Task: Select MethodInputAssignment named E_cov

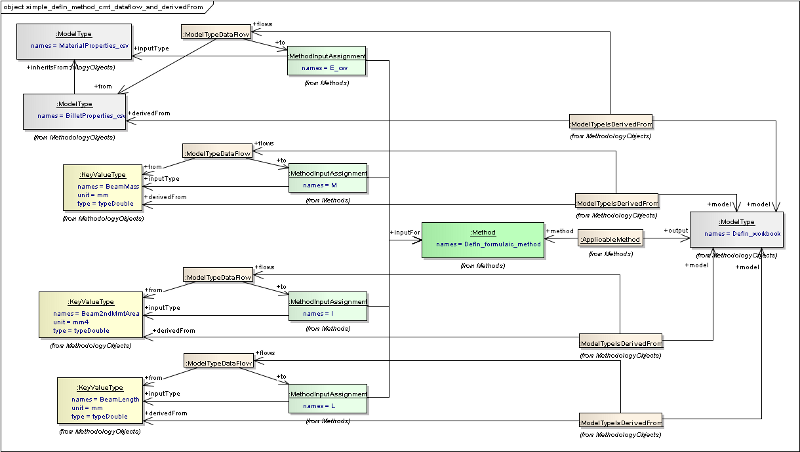Action: coord(327,61)
